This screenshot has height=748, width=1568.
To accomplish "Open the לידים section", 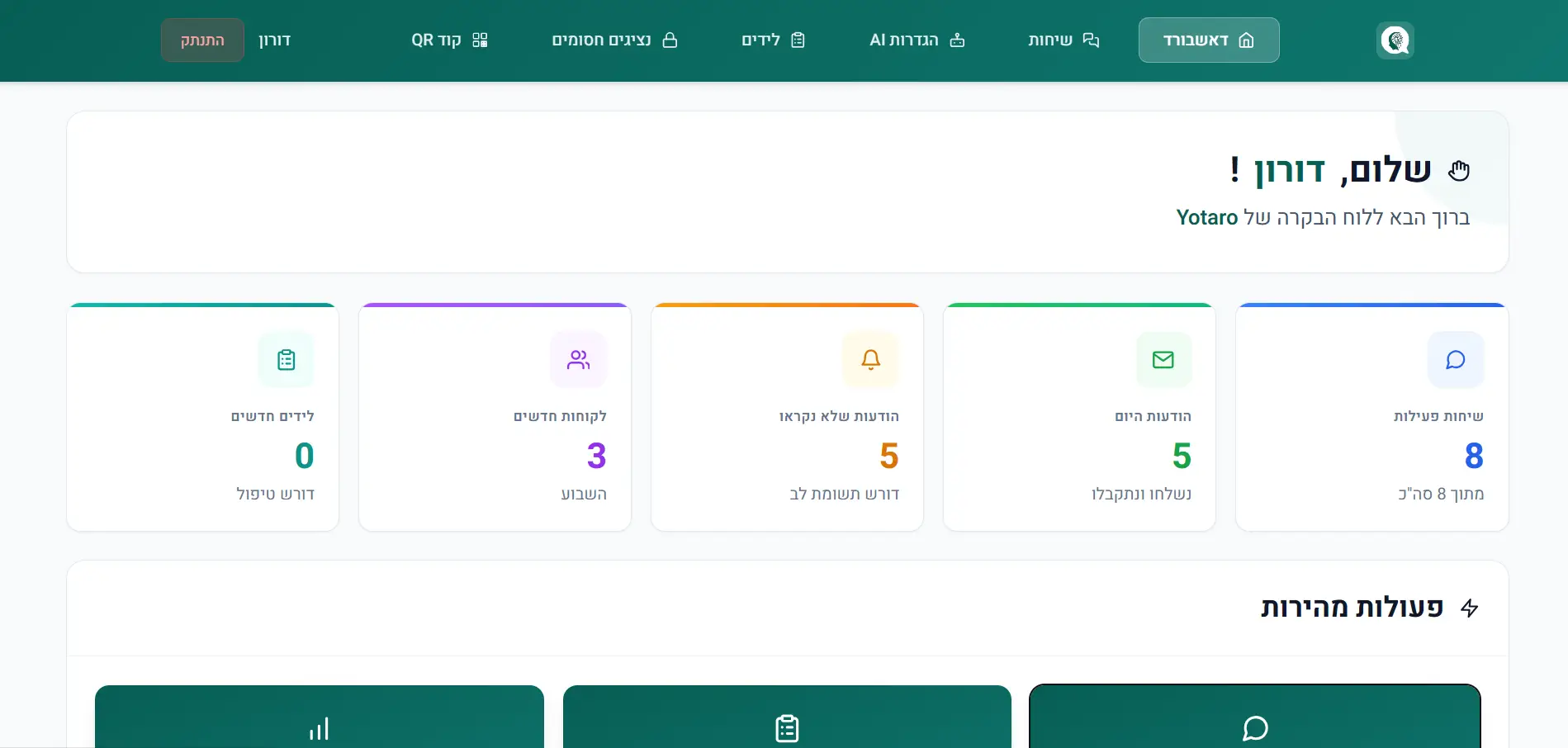I will point(774,39).
